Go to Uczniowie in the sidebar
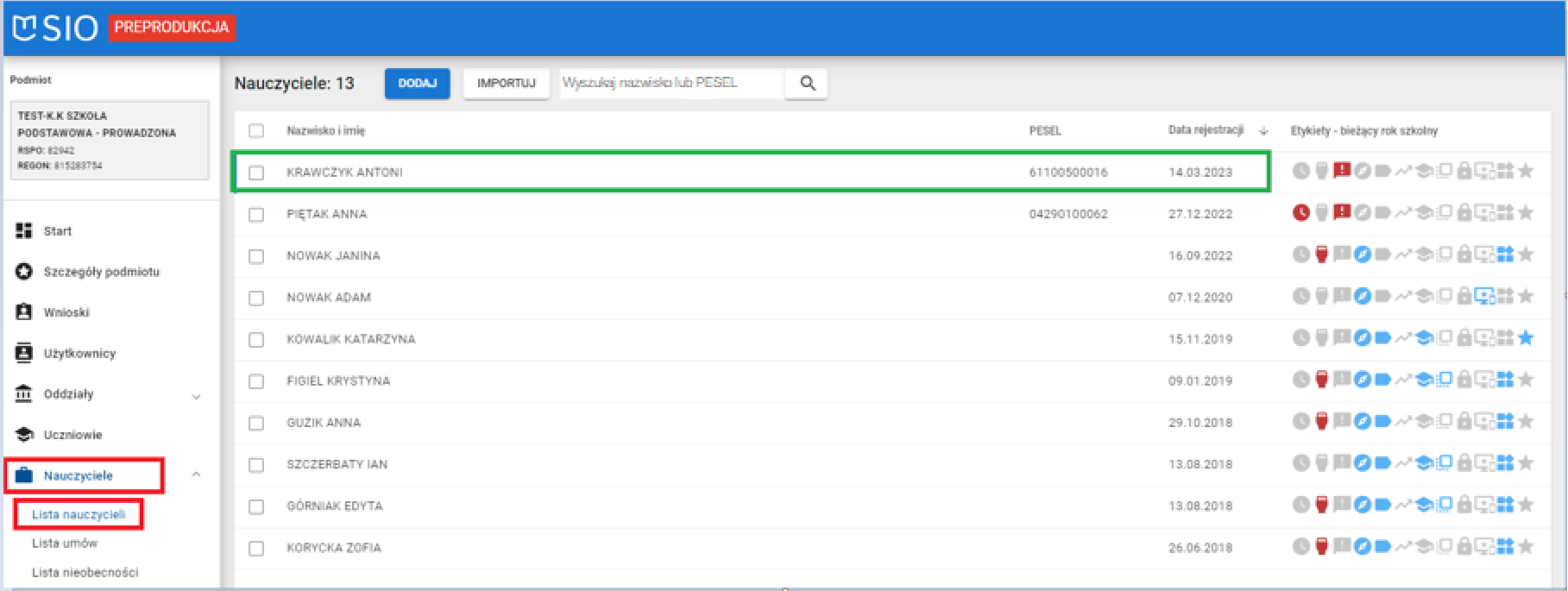Screen dimensions: 1568x591 (x=72, y=435)
